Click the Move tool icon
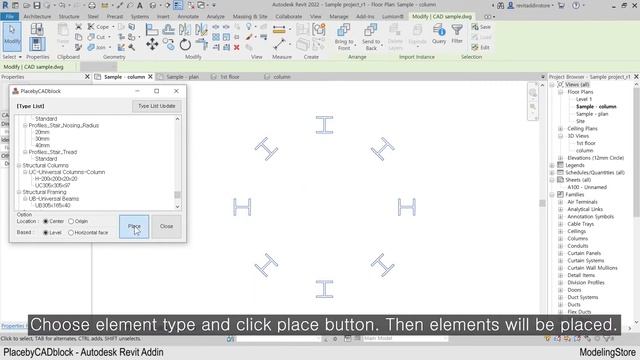Viewport: 640px width, 360px height. 152,44
